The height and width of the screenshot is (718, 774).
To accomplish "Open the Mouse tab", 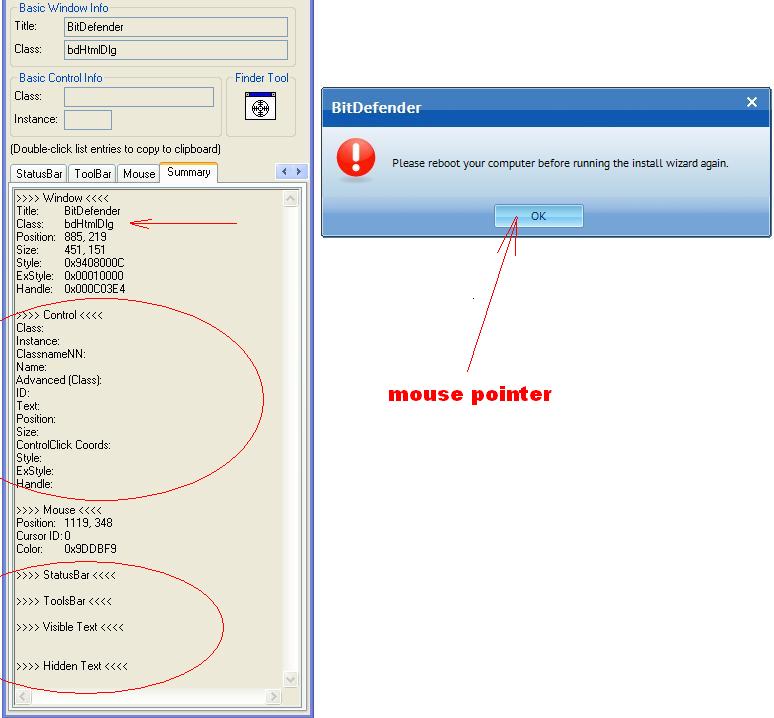I will [139, 174].
